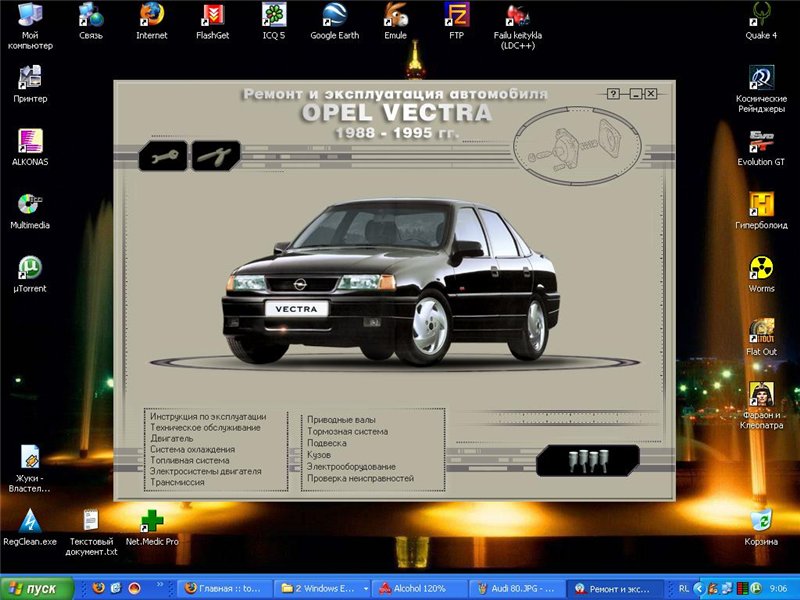Image resolution: width=800 pixels, height=600 pixels.
Task: Launch the Net.Medic Pro shortcut
Action: [152, 528]
